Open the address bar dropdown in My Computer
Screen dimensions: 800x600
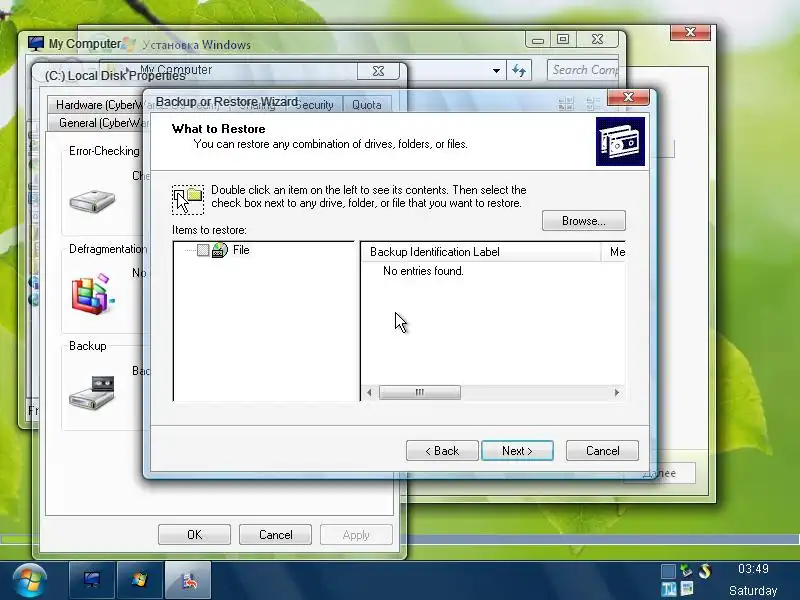pos(496,71)
